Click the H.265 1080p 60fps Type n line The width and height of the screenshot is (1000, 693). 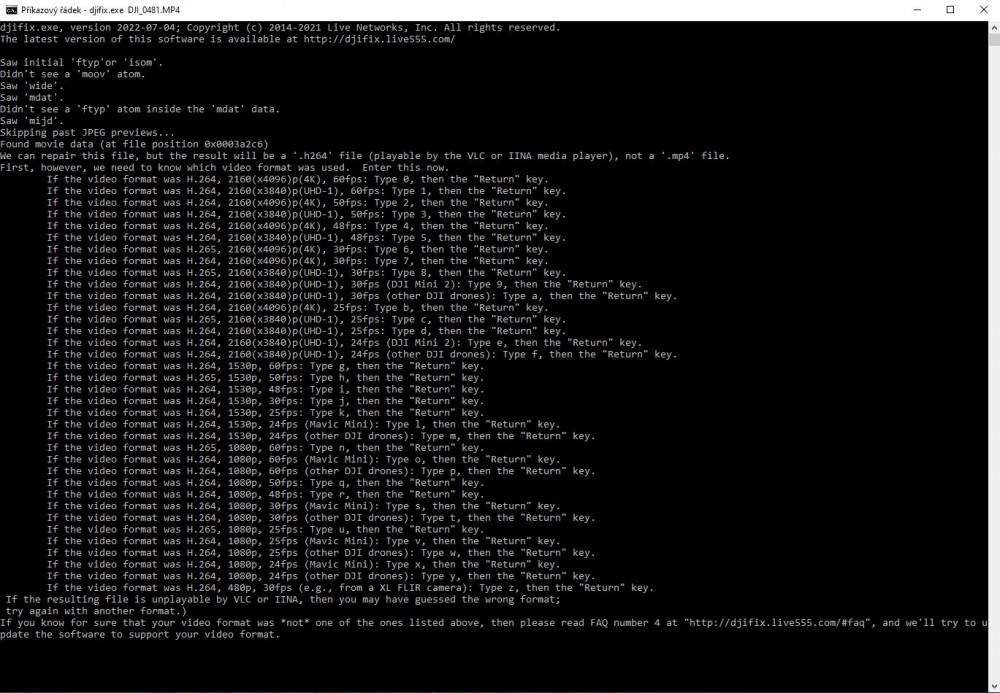(265, 447)
